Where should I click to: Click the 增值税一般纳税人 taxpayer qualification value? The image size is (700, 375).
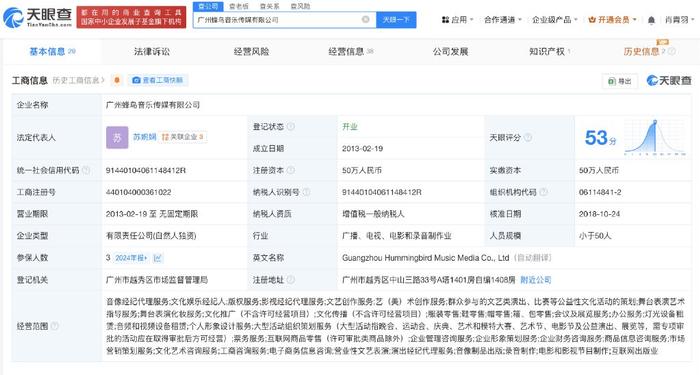coord(373,214)
